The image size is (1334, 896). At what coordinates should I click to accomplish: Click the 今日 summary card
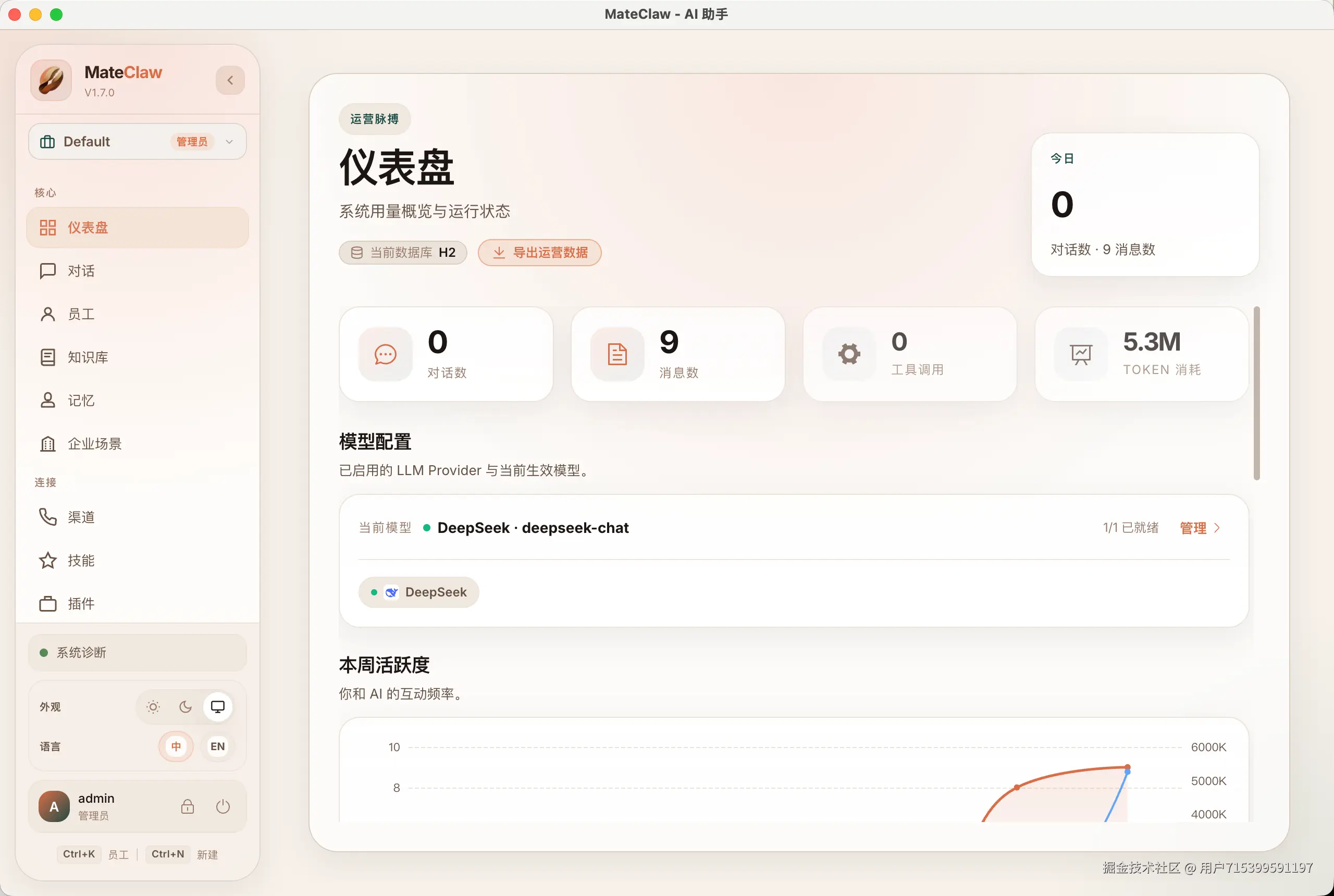pyautogui.click(x=1145, y=205)
